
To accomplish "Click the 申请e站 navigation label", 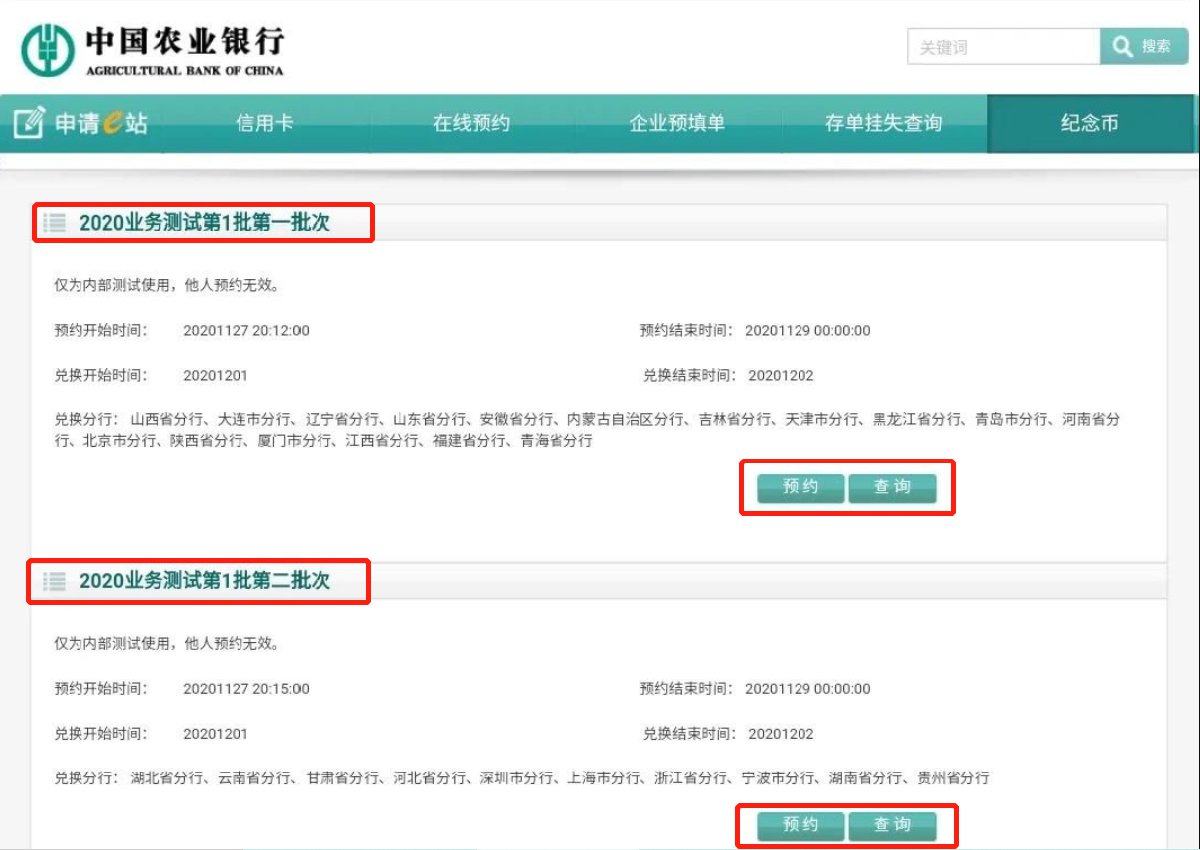I will pyautogui.click(x=100, y=124).
